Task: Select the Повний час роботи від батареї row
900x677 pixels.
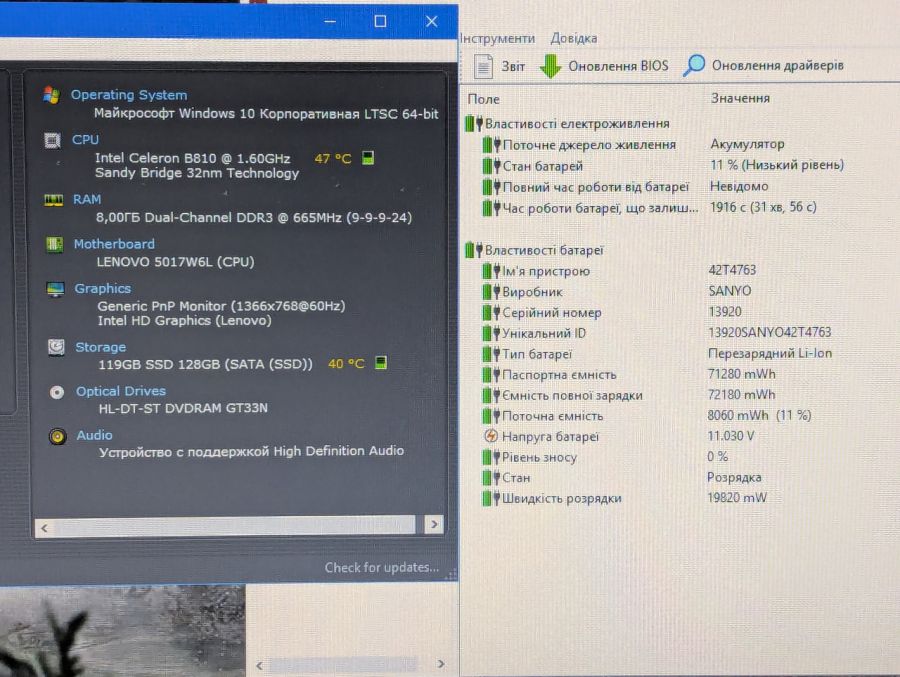Action: [624, 187]
